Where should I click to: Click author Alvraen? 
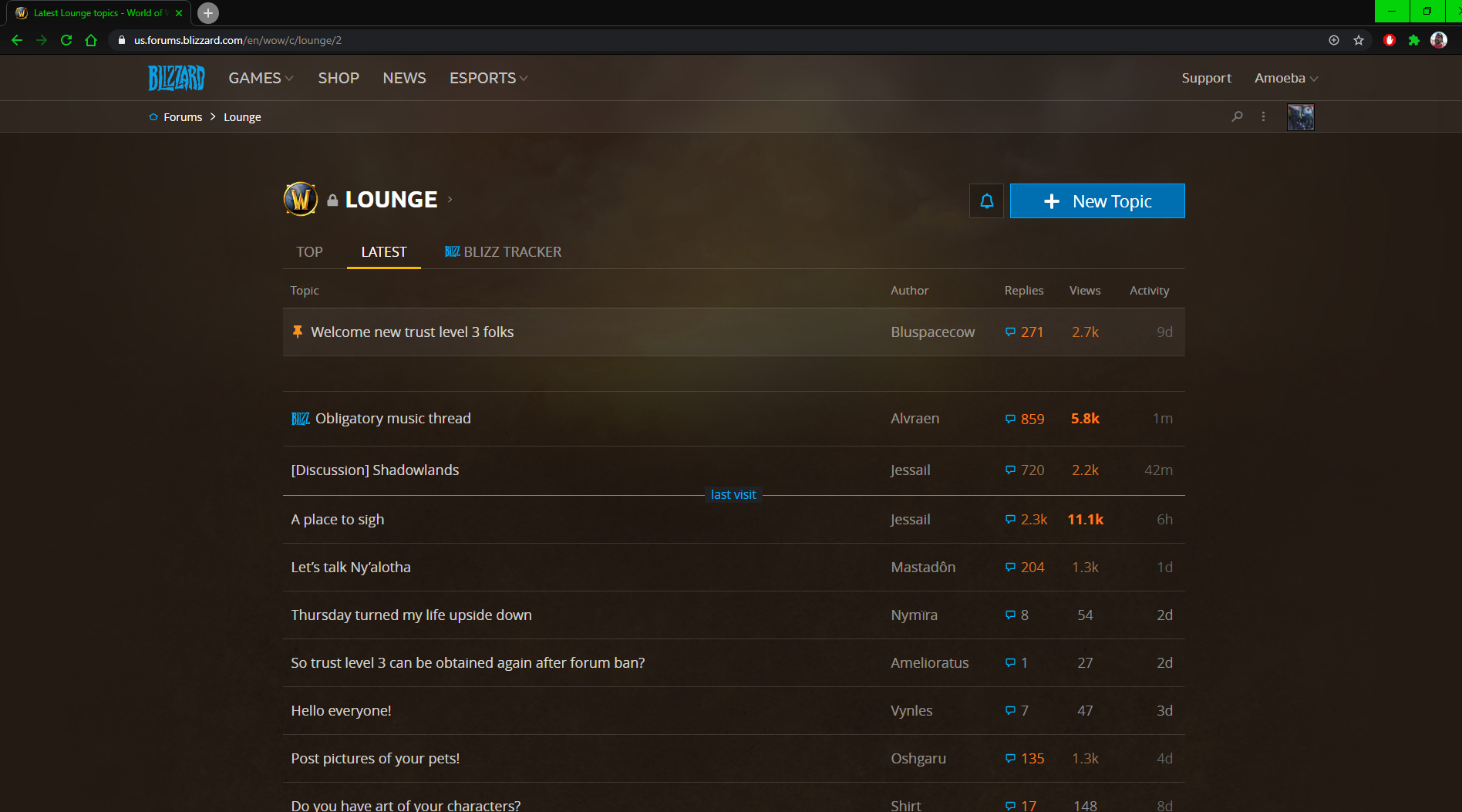(915, 419)
